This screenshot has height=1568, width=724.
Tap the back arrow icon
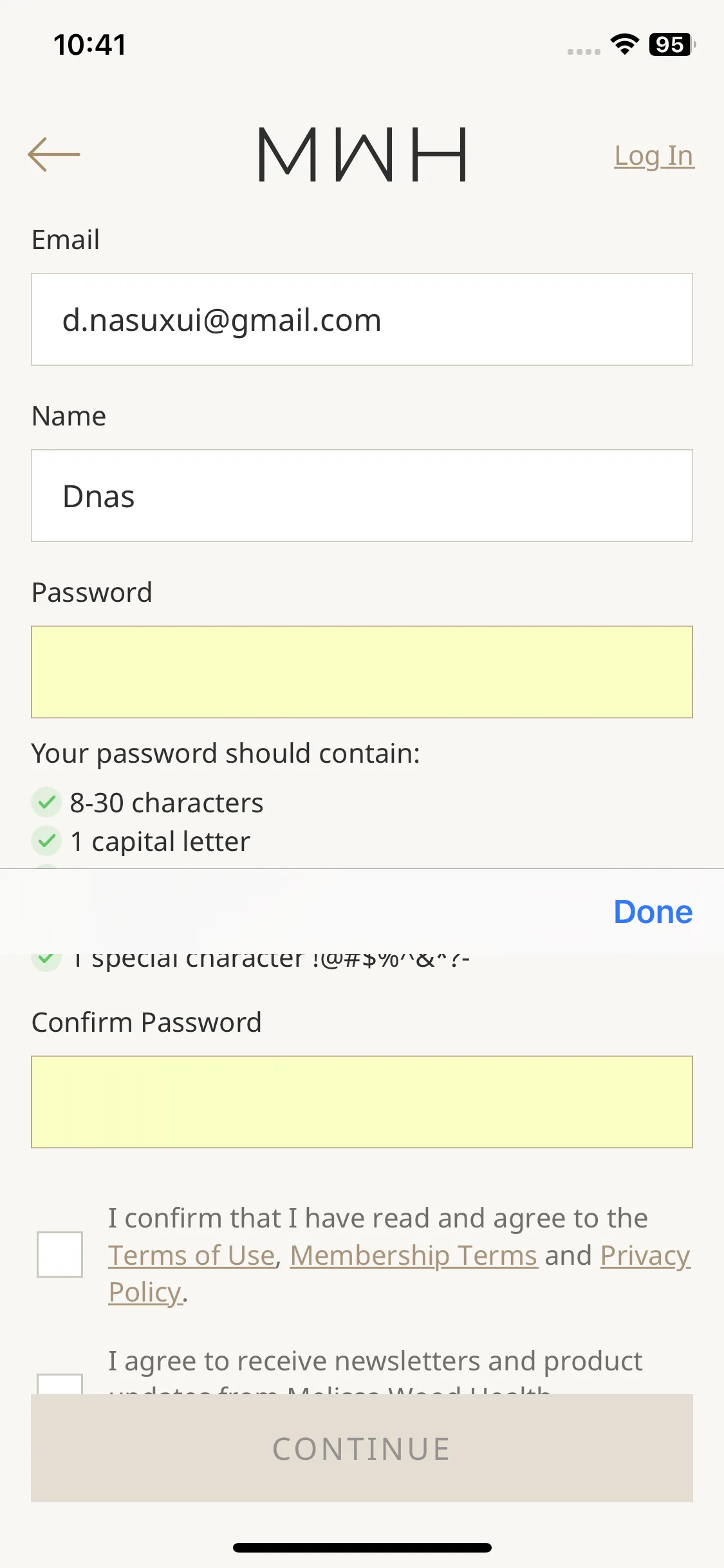54,154
